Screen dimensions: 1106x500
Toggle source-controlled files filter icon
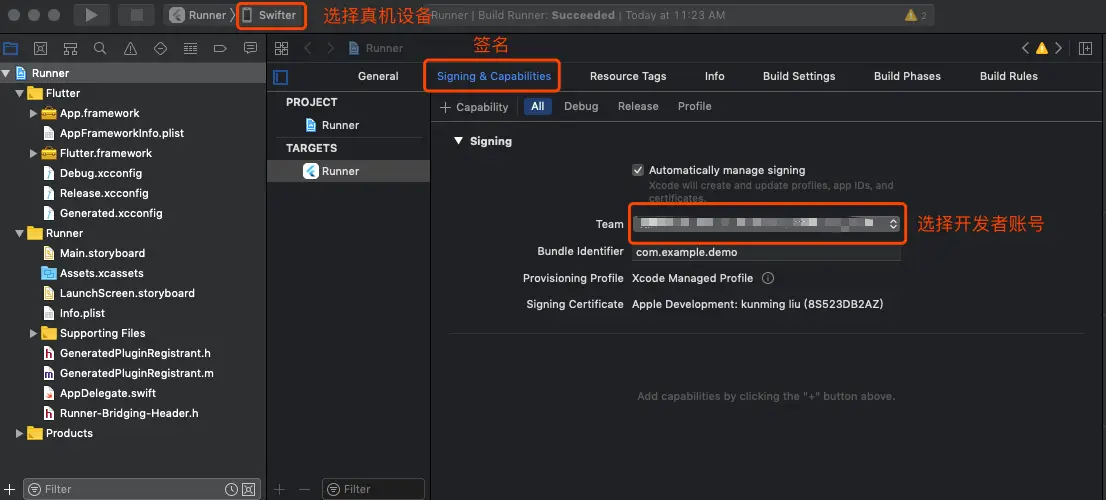[248, 489]
